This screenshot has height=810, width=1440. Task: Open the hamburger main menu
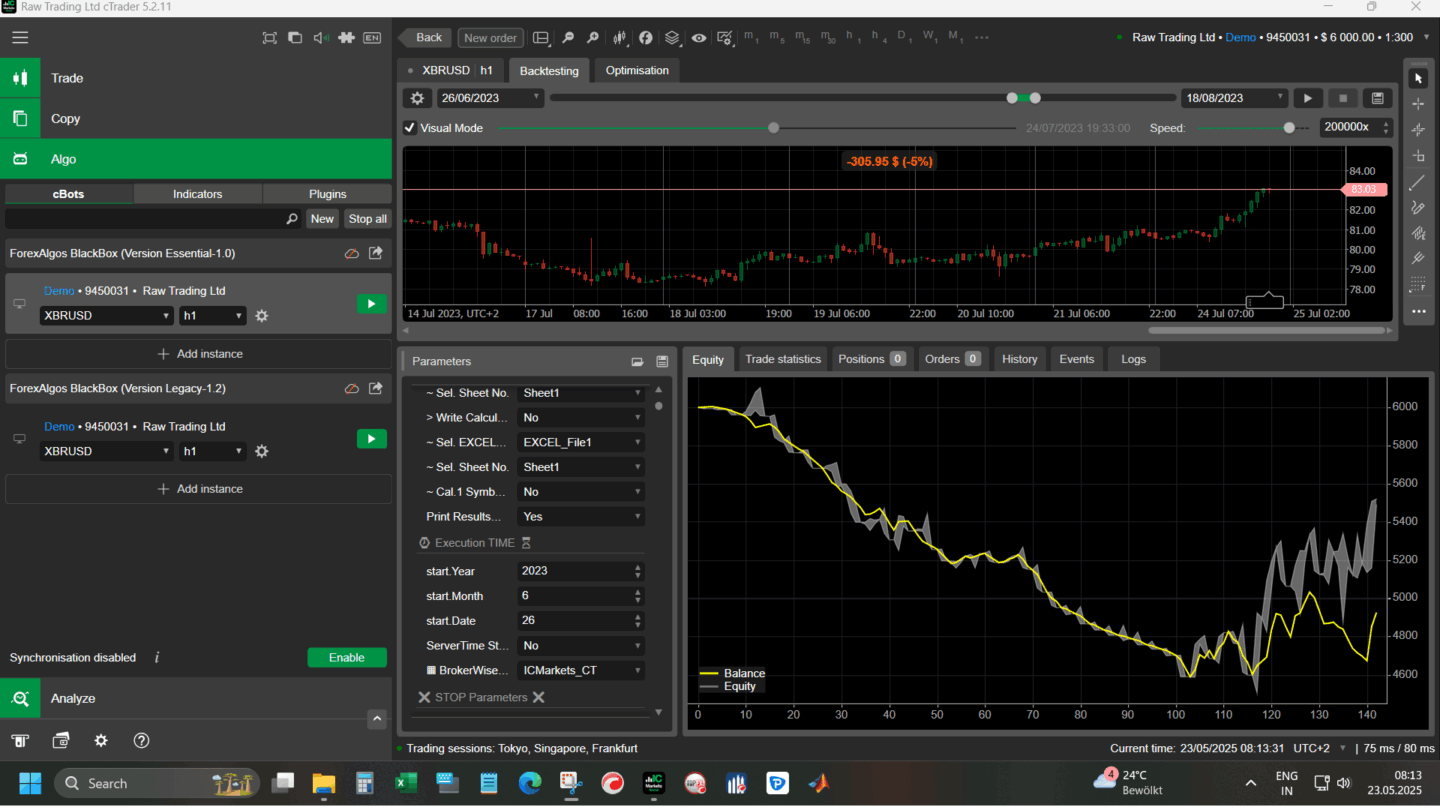[x=20, y=38]
